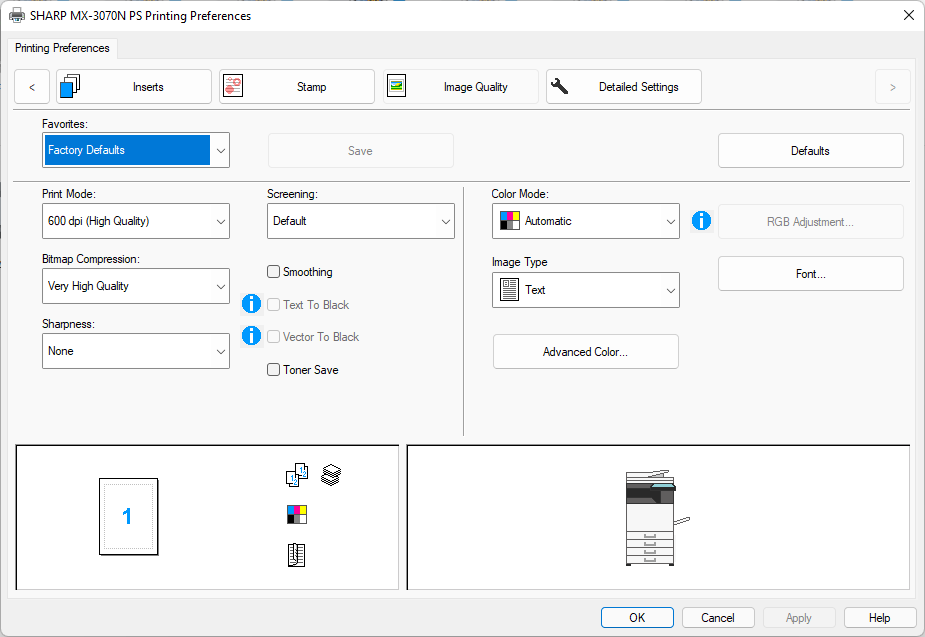Click the info icon next to Vector To Black

(x=252, y=336)
